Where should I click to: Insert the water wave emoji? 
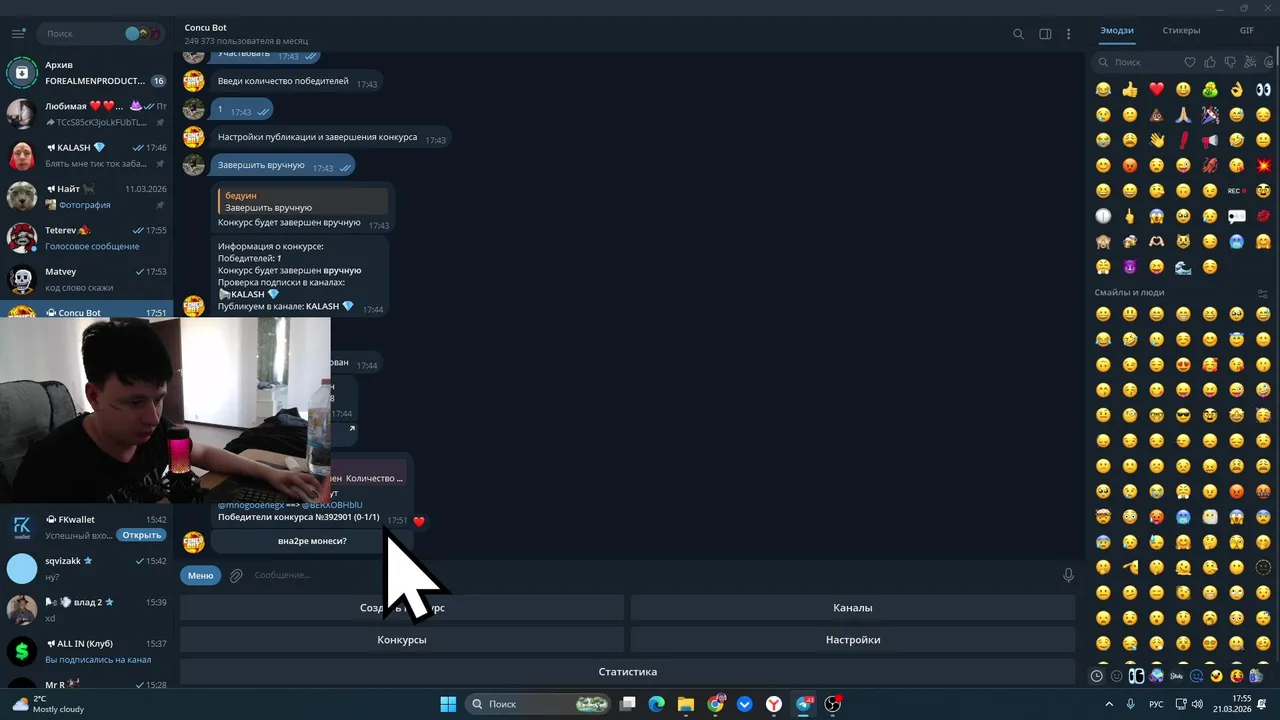click(x=1183, y=267)
